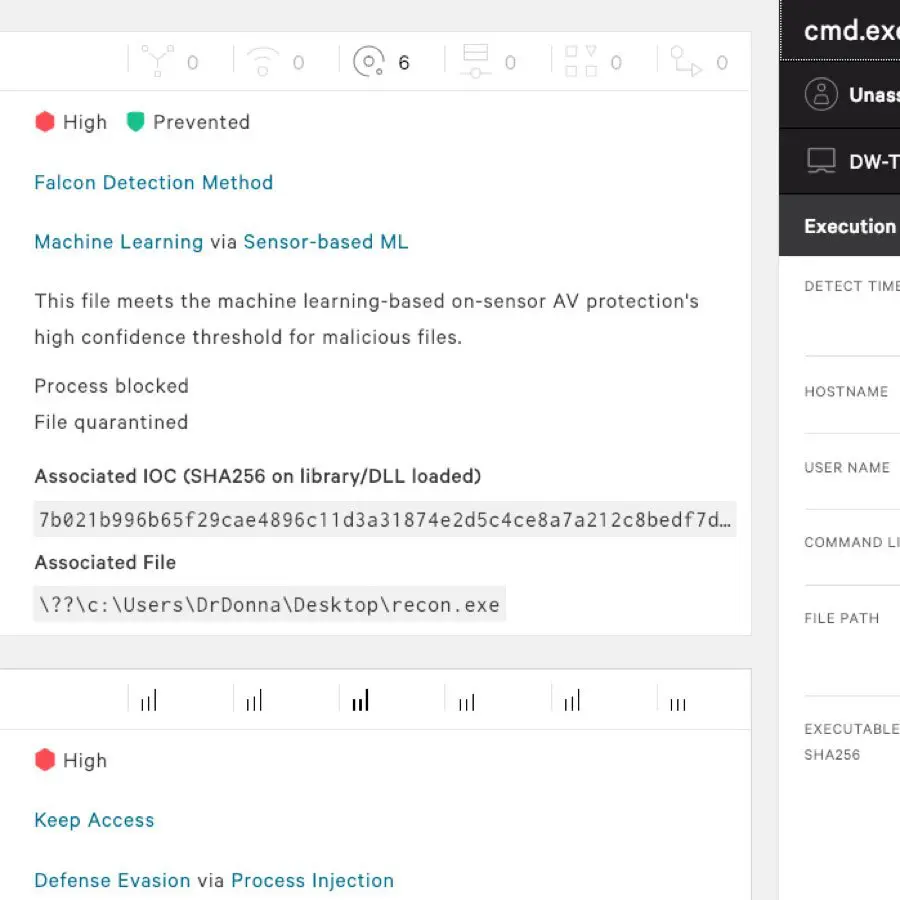This screenshot has height=900, width=900.
Task: Select the highlighted bar-chart detection icon
Action: click(x=360, y=699)
